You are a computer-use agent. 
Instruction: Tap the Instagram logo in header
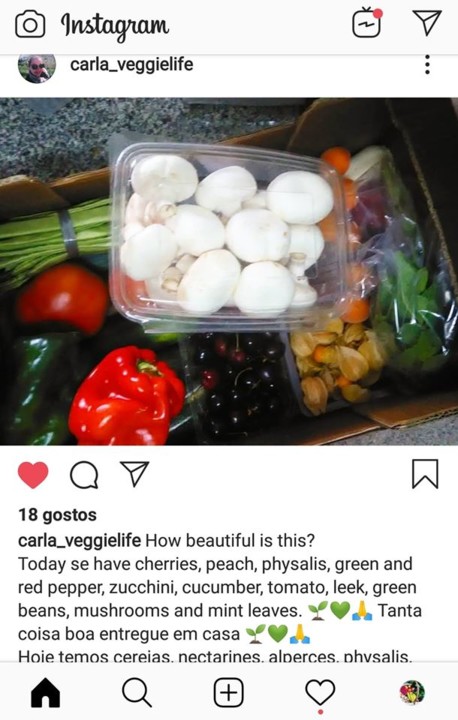click(115, 26)
